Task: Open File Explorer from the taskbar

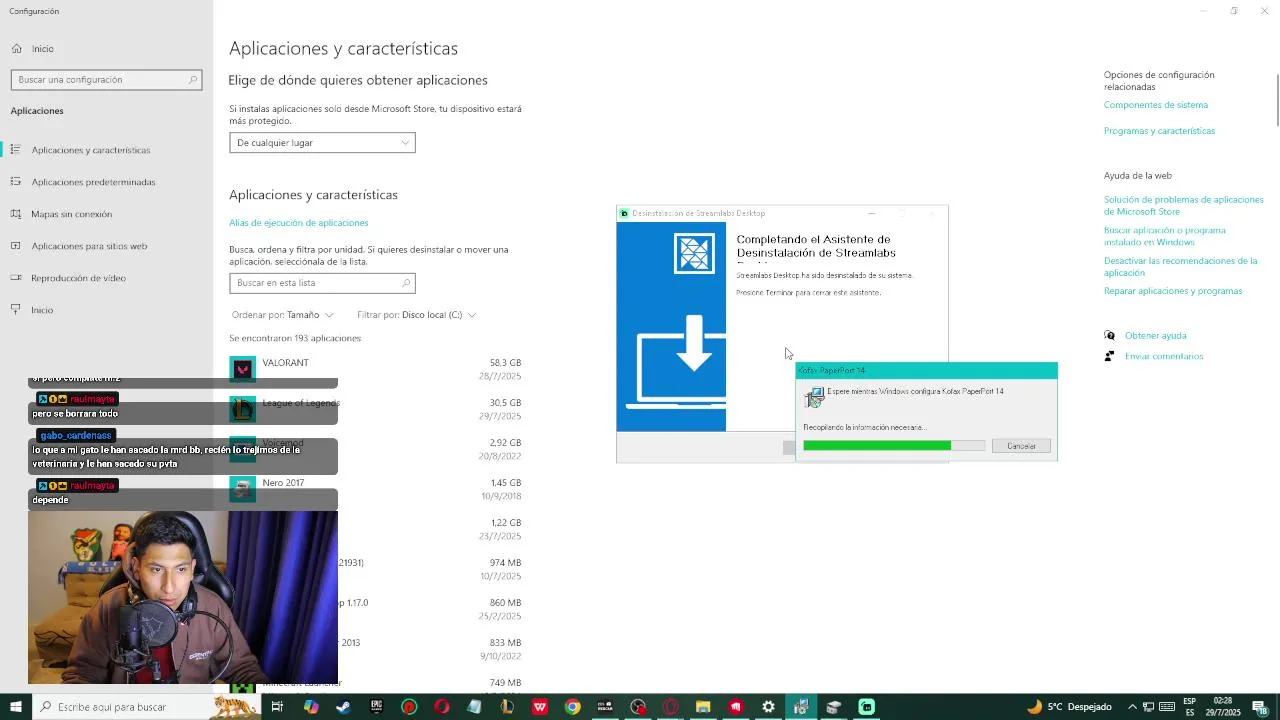Action: (x=703, y=707)
